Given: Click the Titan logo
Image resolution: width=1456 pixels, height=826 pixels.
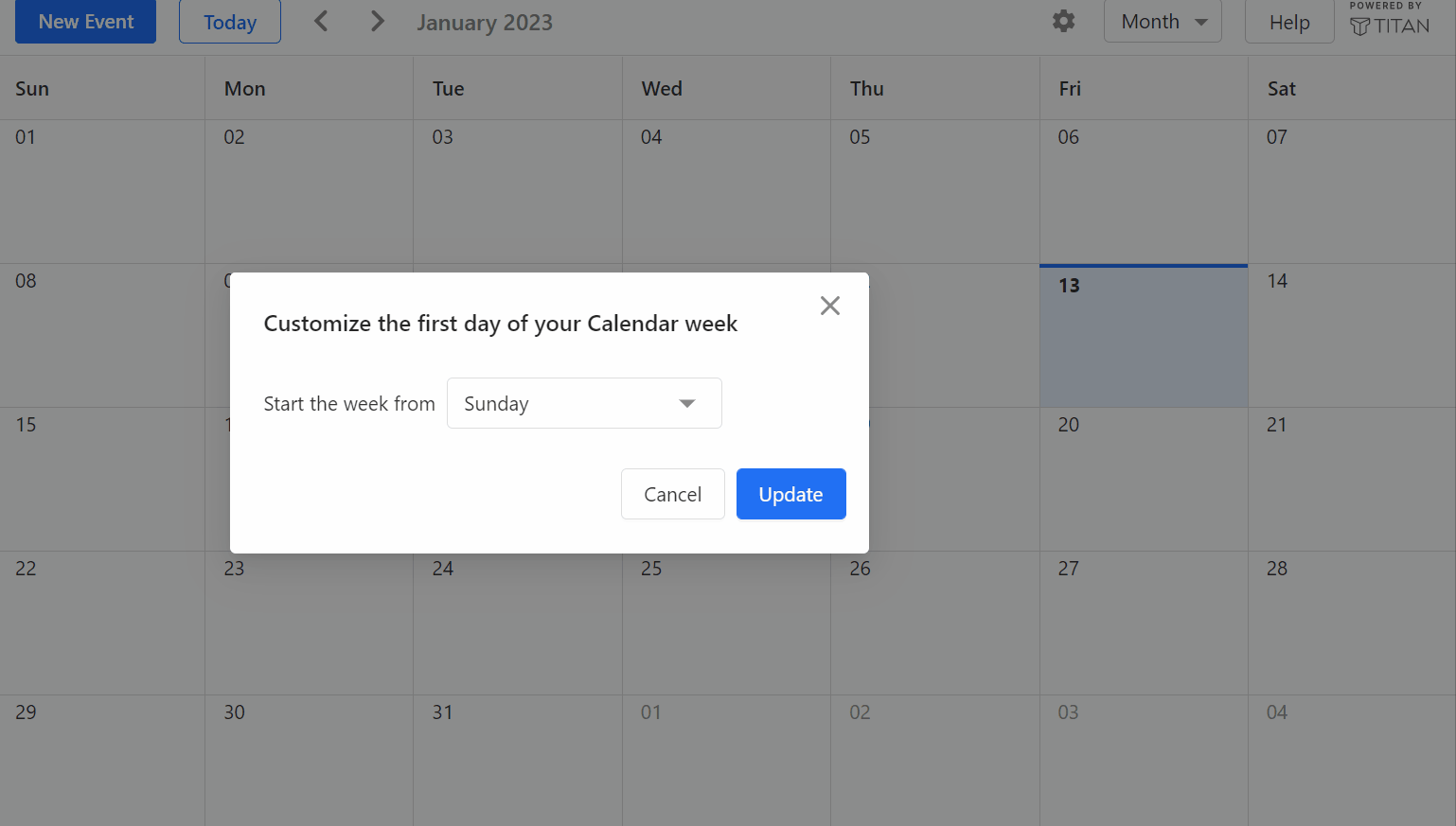Looking at the screenshot, I should (1390, 26).
